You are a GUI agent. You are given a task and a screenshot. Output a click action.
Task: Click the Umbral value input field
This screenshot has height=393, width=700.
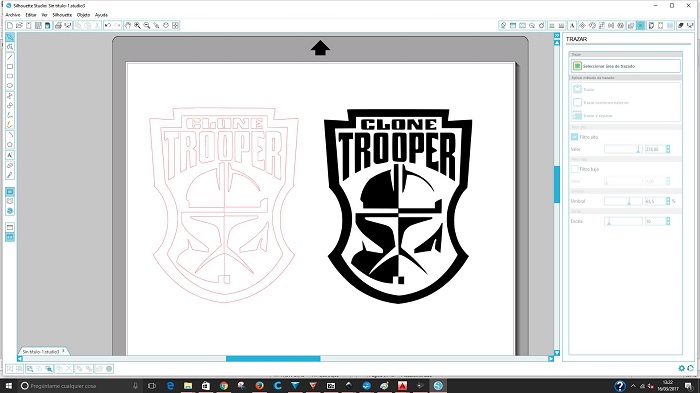(x=654, y=201)
